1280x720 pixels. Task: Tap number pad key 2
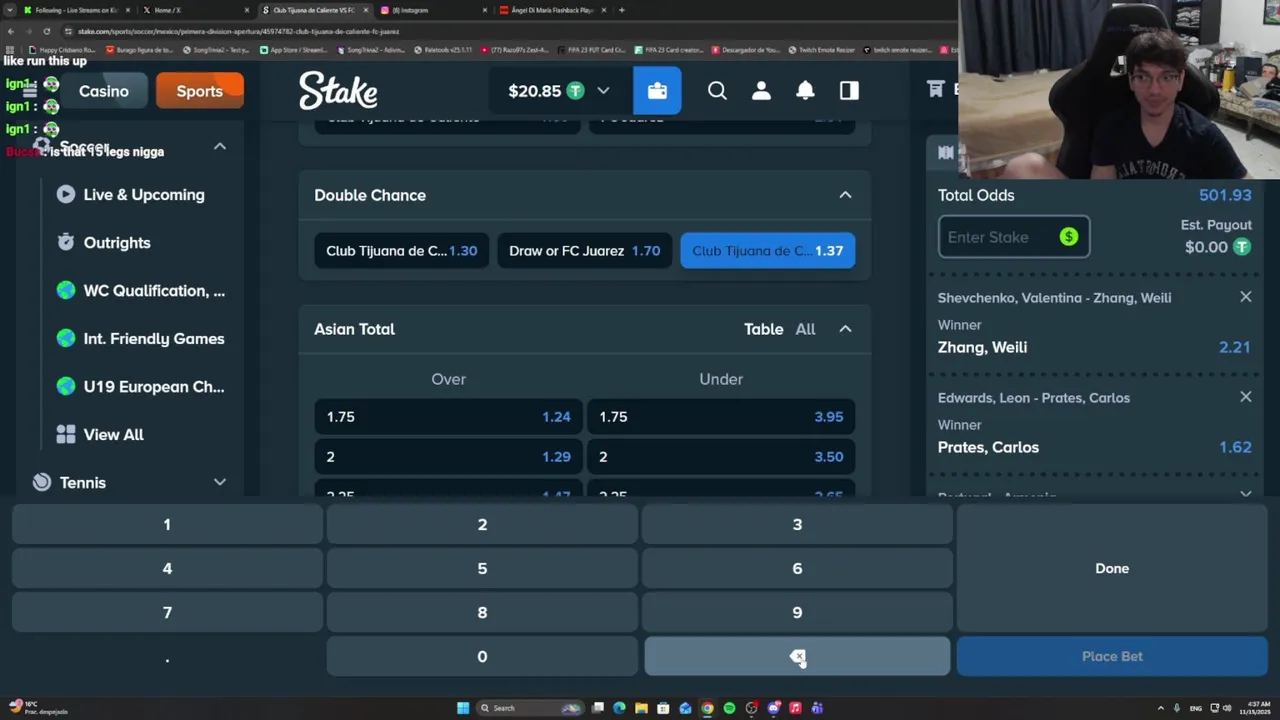[x=482, y=524]
